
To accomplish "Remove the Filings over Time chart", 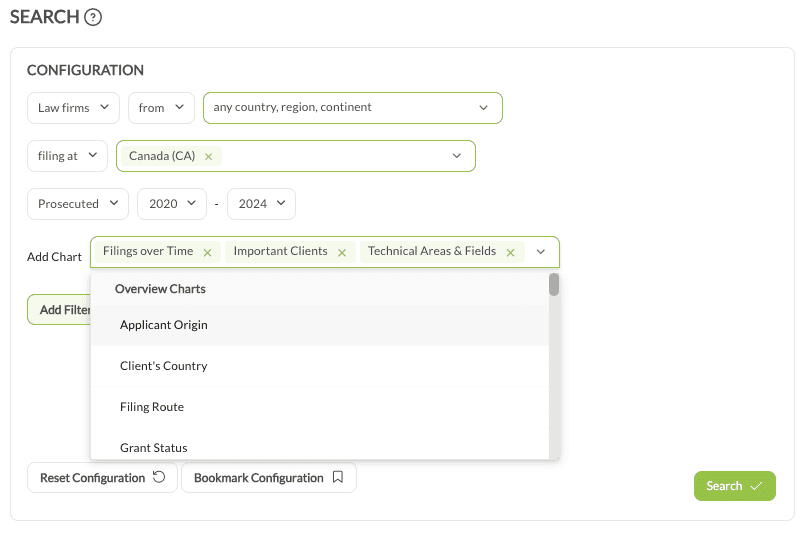I will (x=208, y=253).
